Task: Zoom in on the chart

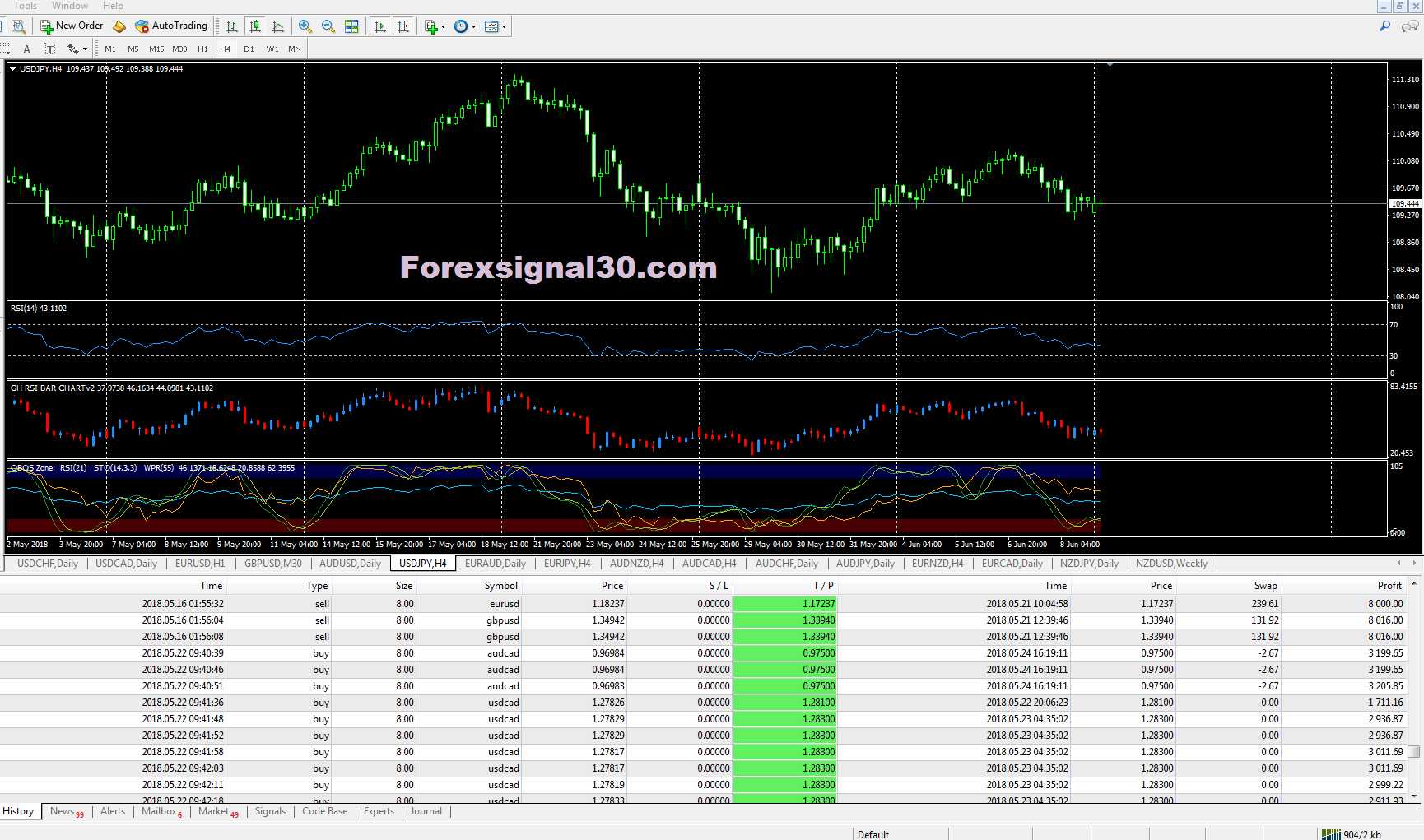Action: pyautogui.click(x=305, y=26)
